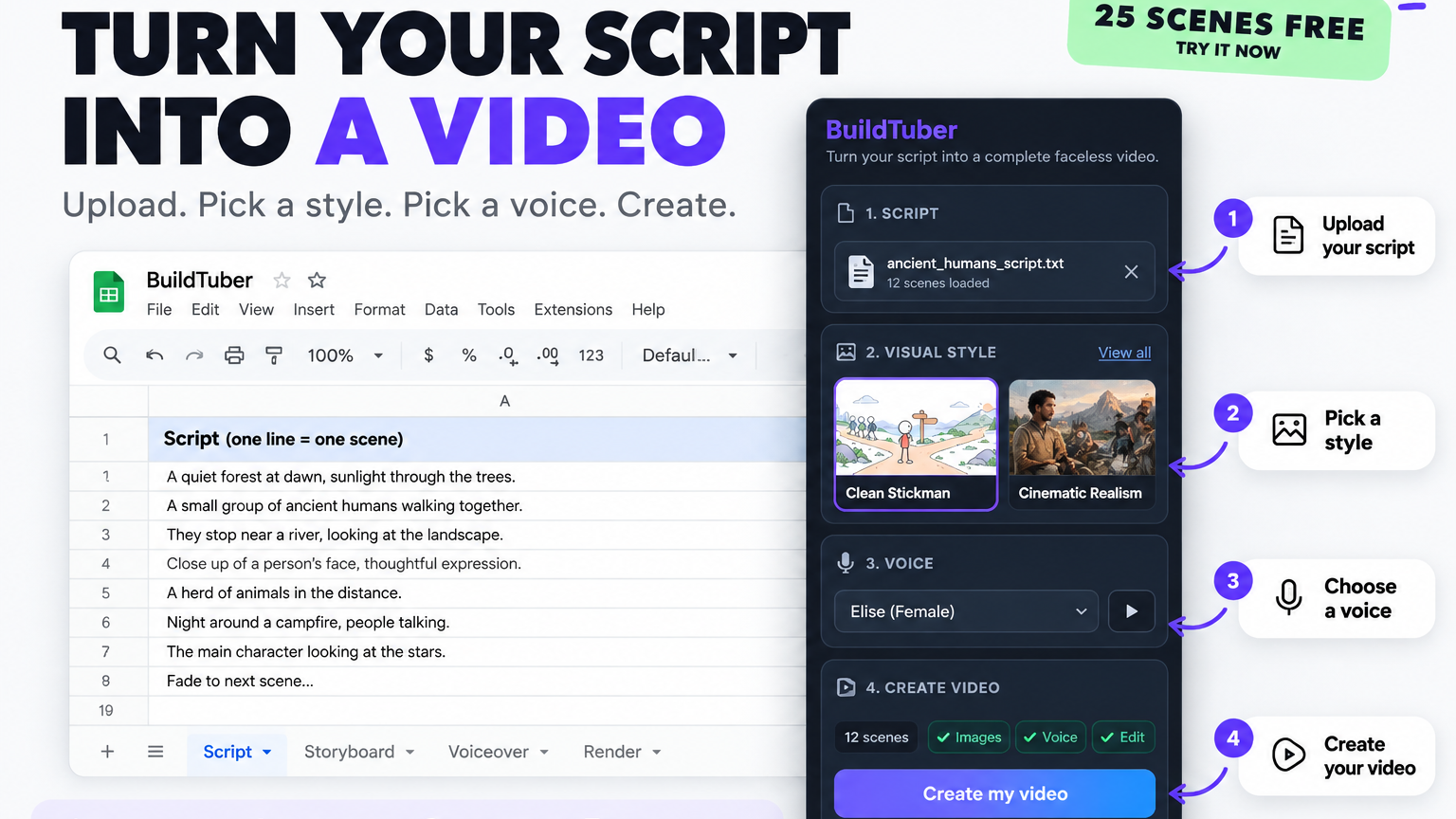Open the 123 number format menu

pyautogui.click(x=591, y=355)
